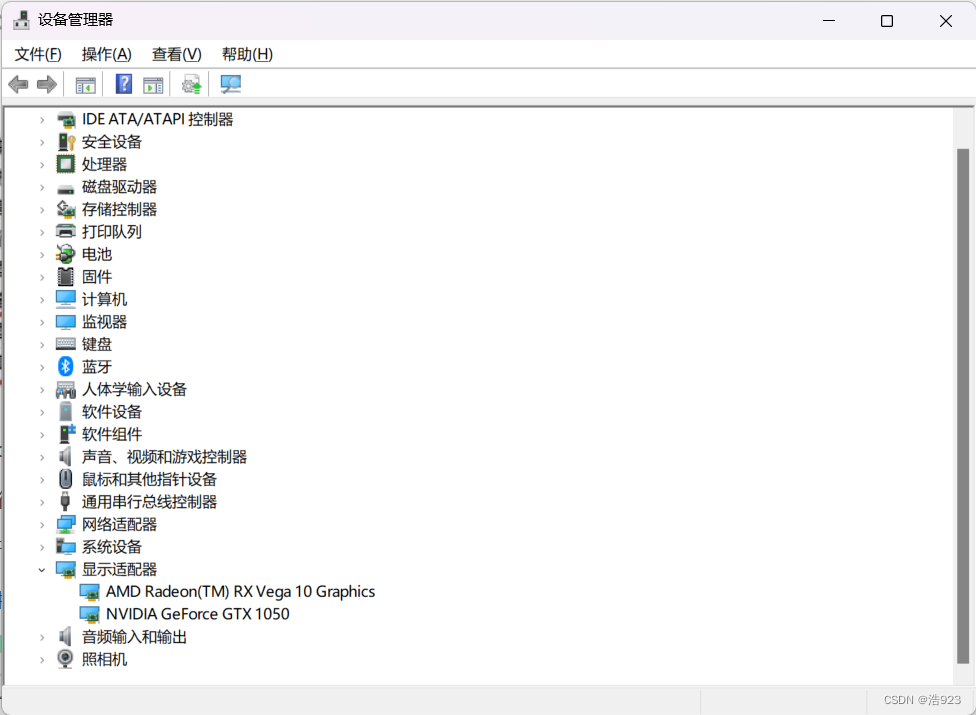Select NVIDIA GeForce GTX 1050
The image size is (976, 715).
pos(199,614)
